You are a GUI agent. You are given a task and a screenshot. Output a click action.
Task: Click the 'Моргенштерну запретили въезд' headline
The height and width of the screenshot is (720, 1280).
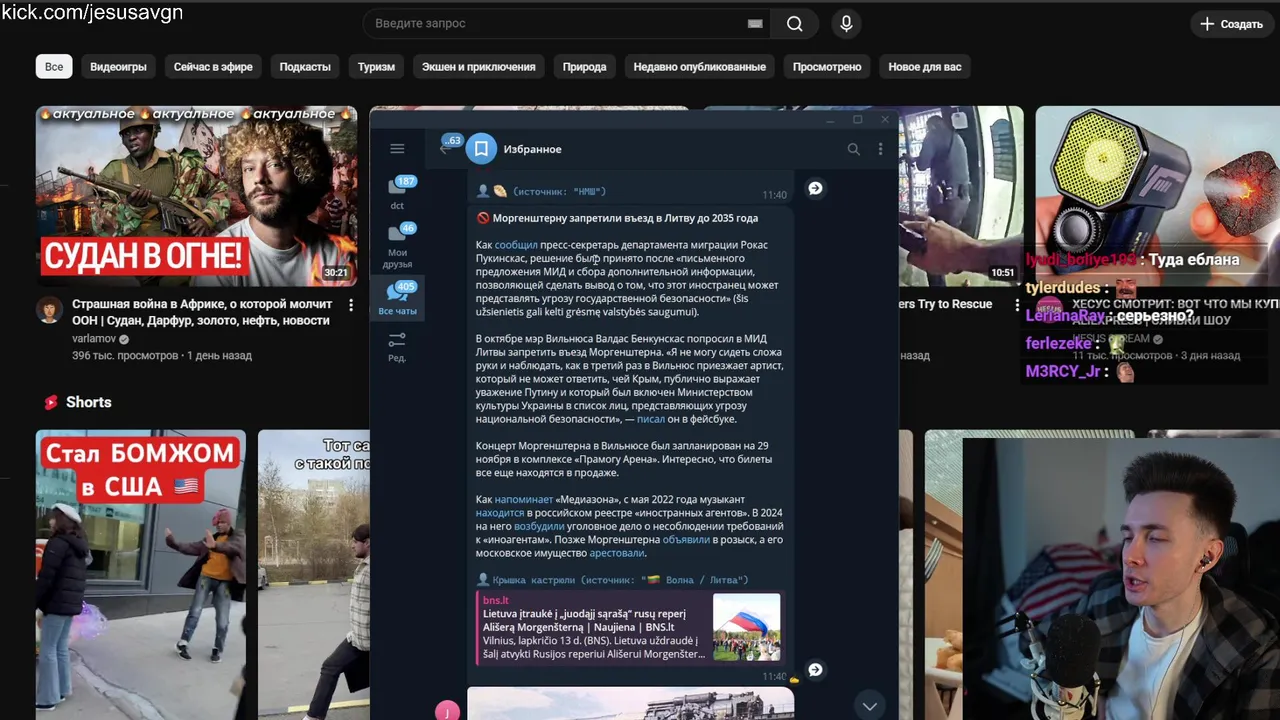click(625, 218)
